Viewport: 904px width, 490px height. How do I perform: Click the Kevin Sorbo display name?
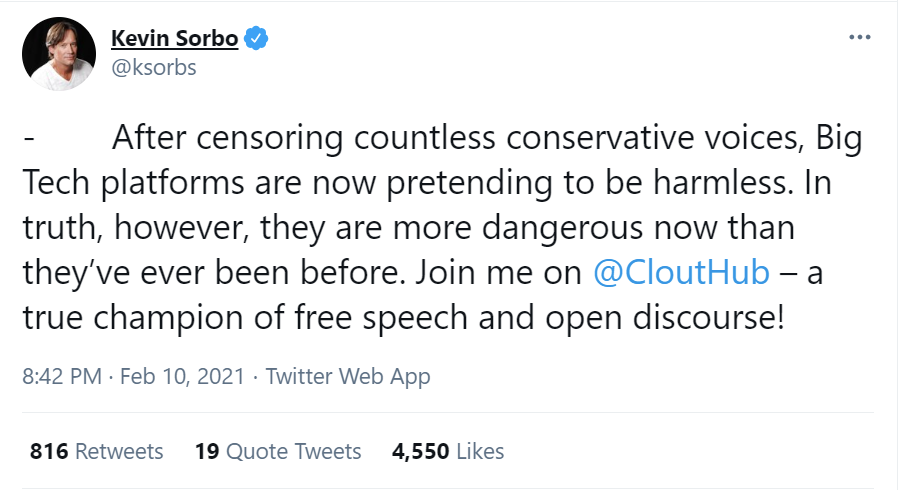click(176, 40)
